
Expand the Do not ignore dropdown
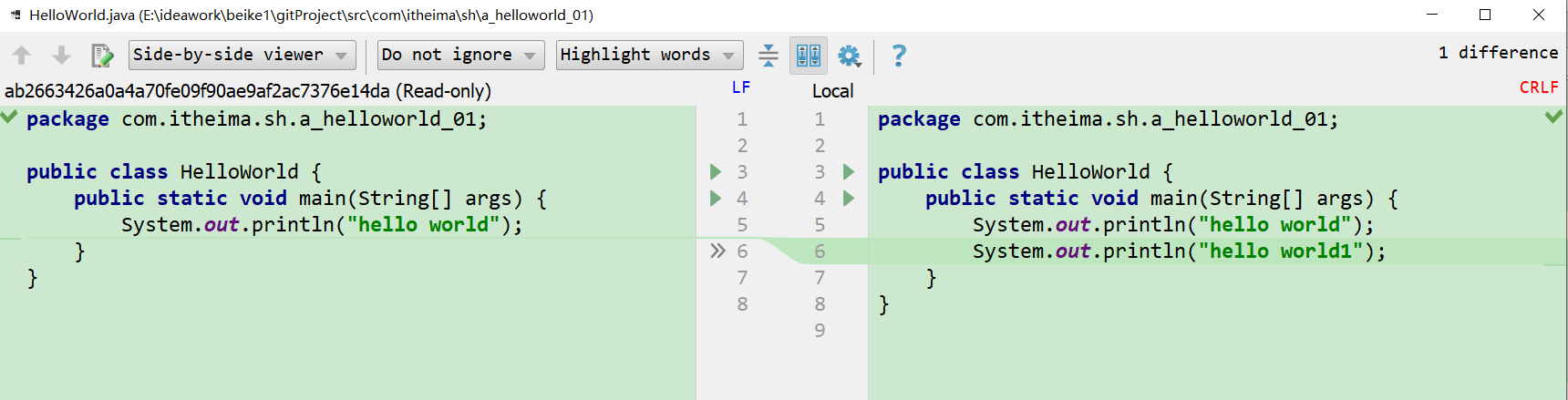click(x=460, y=56)
